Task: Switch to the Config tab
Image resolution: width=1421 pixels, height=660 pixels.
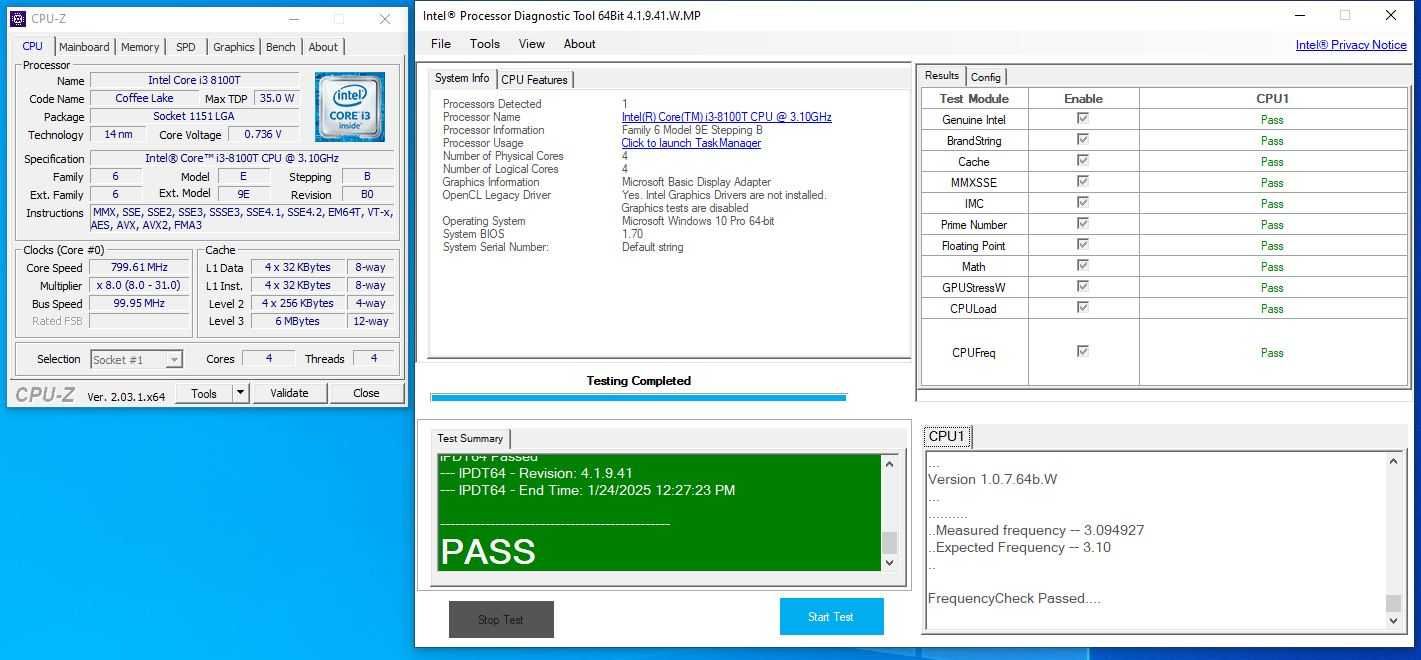Action: [x=986, y=77]
